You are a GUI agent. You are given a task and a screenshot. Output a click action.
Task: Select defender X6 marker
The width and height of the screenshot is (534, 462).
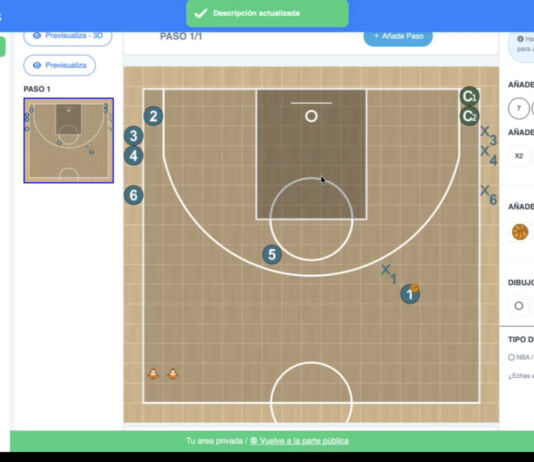coord(489,195)
